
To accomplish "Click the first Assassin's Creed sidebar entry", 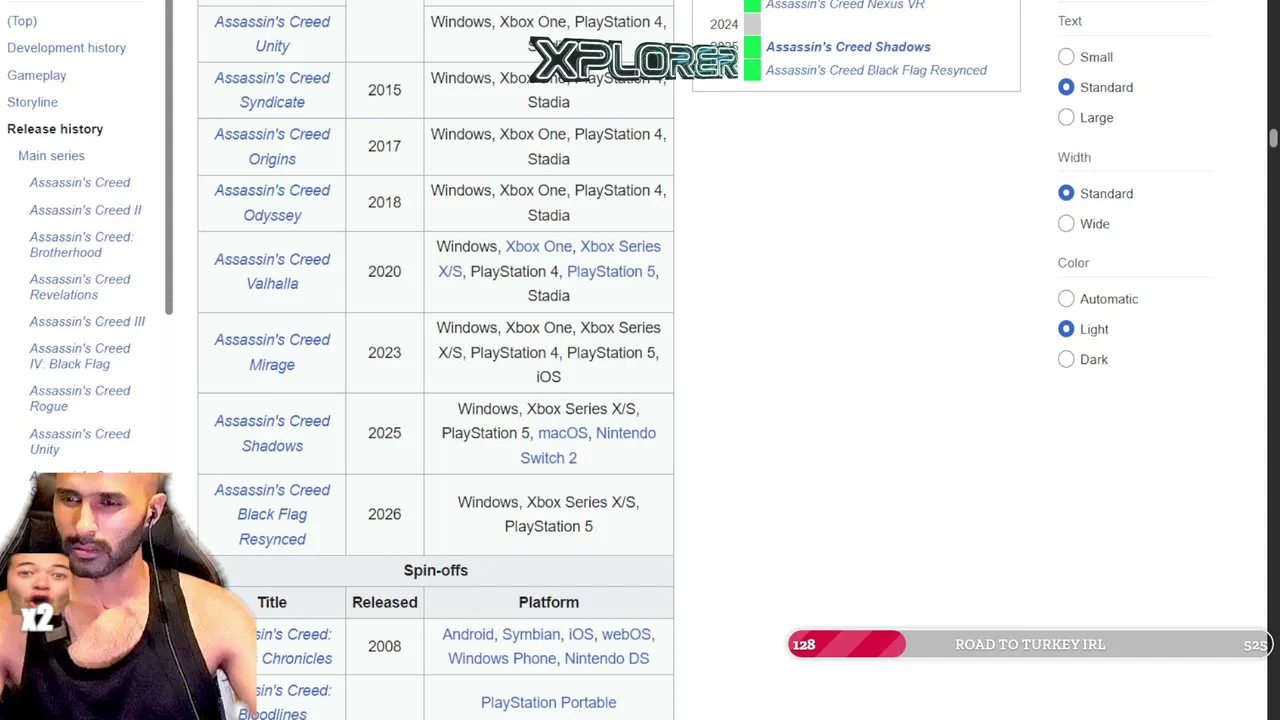I will pyautogui.click(x=80, y=183).
